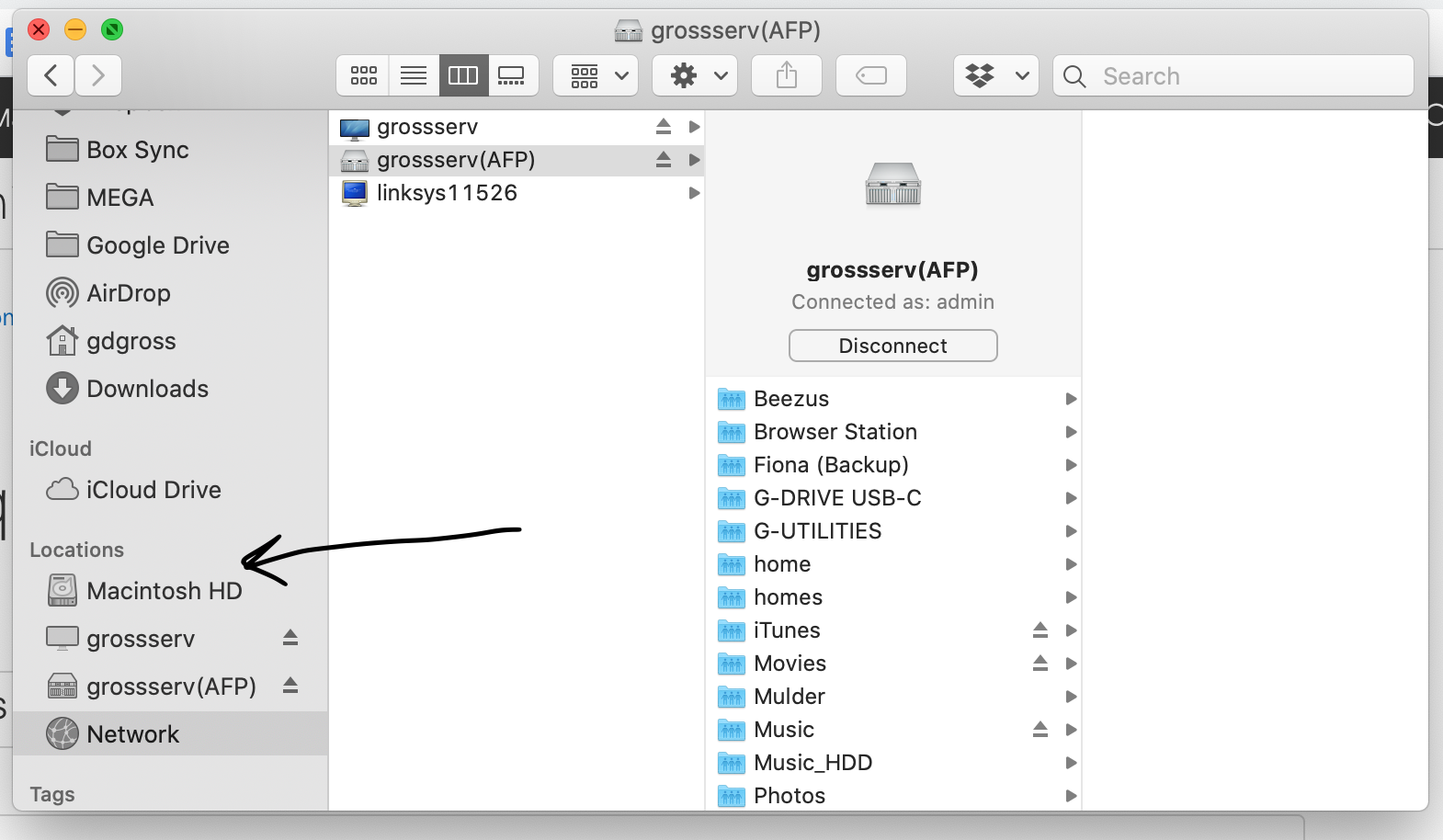This screenshot has height=840, width=1443.
Task: Click the Disconnect button
Action: (x=893, y=346)
